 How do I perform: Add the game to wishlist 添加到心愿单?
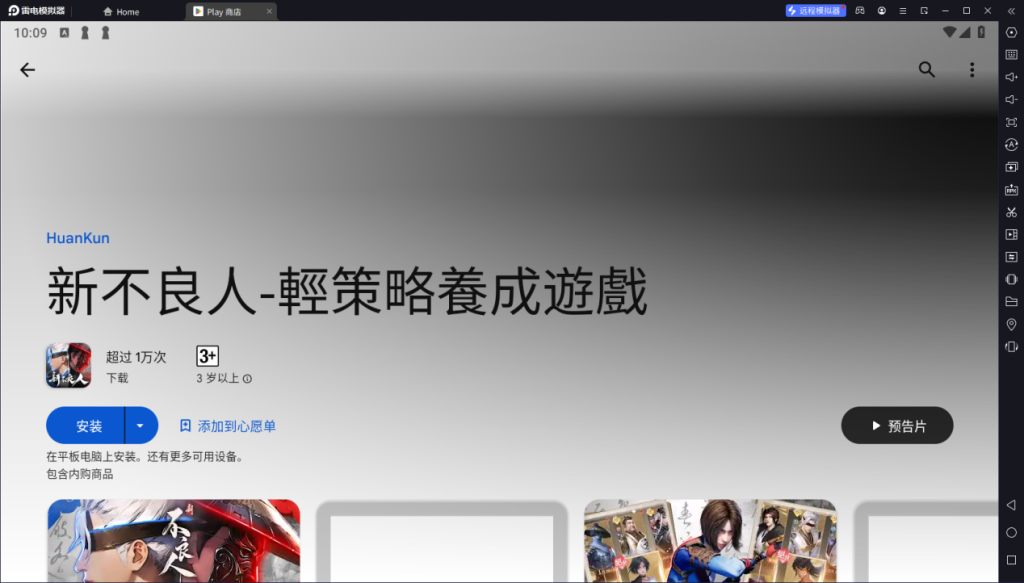pyautogui.click(x=228, y=426)
